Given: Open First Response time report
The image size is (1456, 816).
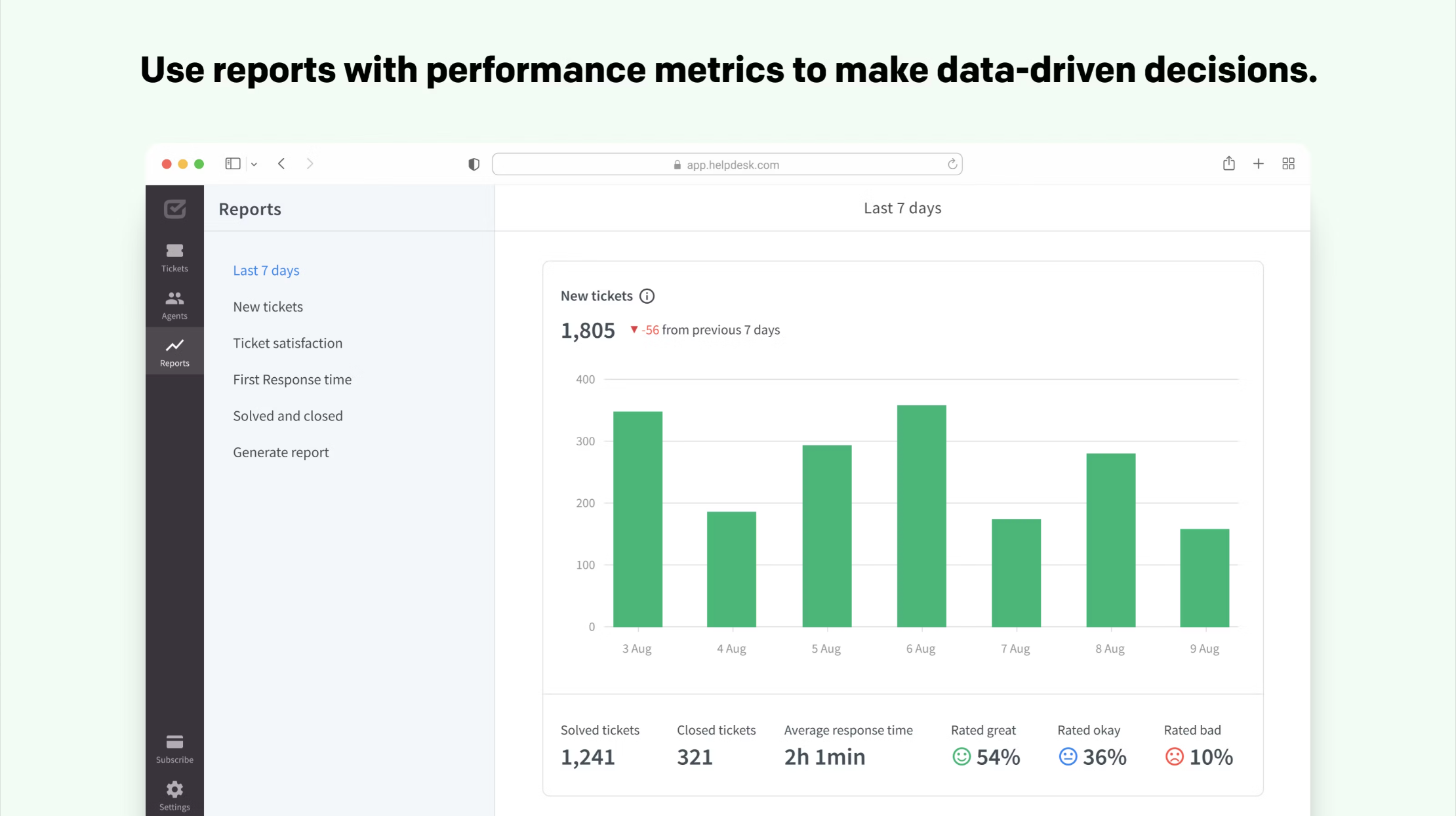Looking at the screenshot, I should tap(292, 379).
